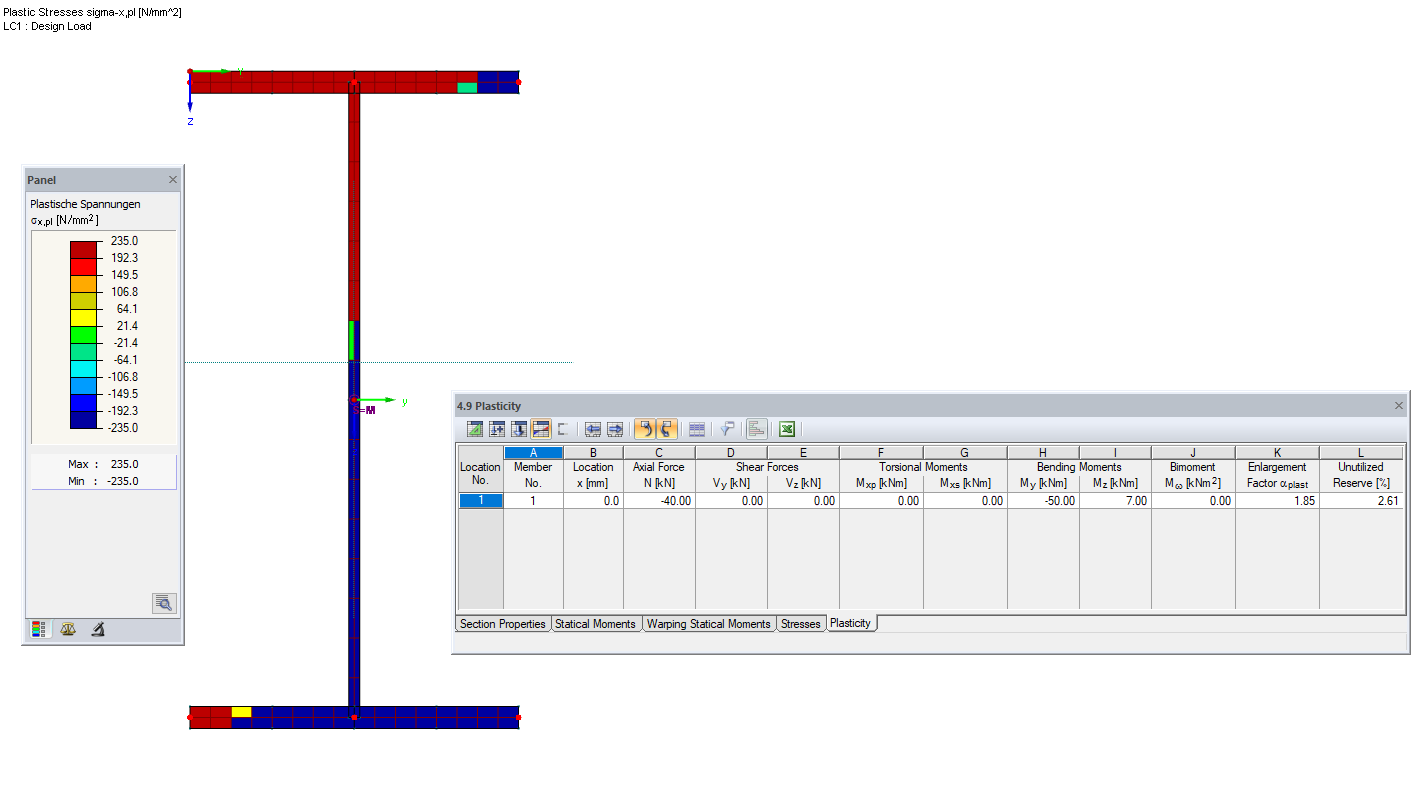Select the unutilized reserve value 2.61
Viewport: 1411px width, 805px height.
1361,501
